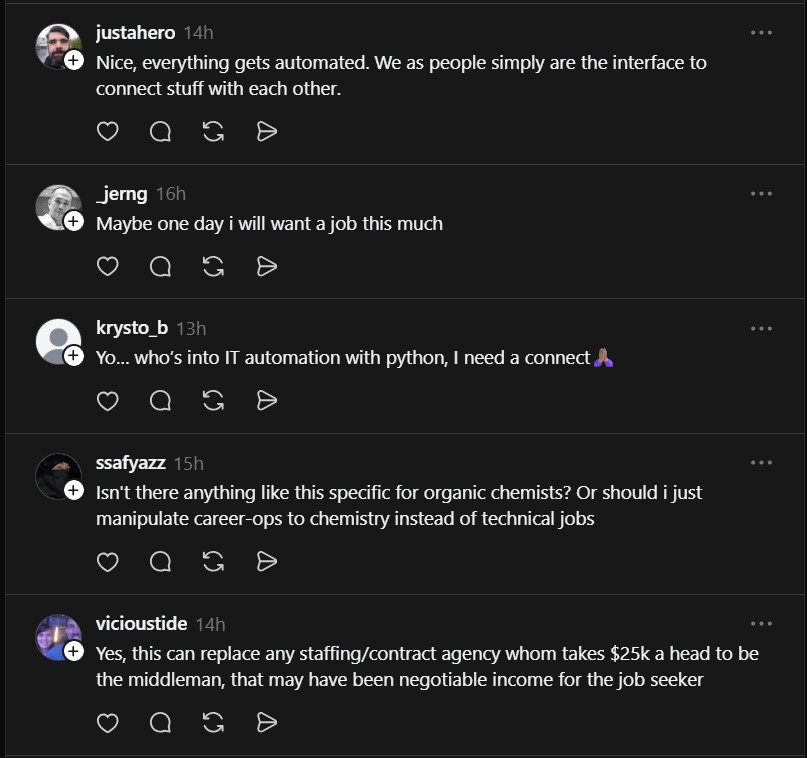The image size is (807, 758).
Task: Open krysto_b's more options menu
Action: coord(761,327)
